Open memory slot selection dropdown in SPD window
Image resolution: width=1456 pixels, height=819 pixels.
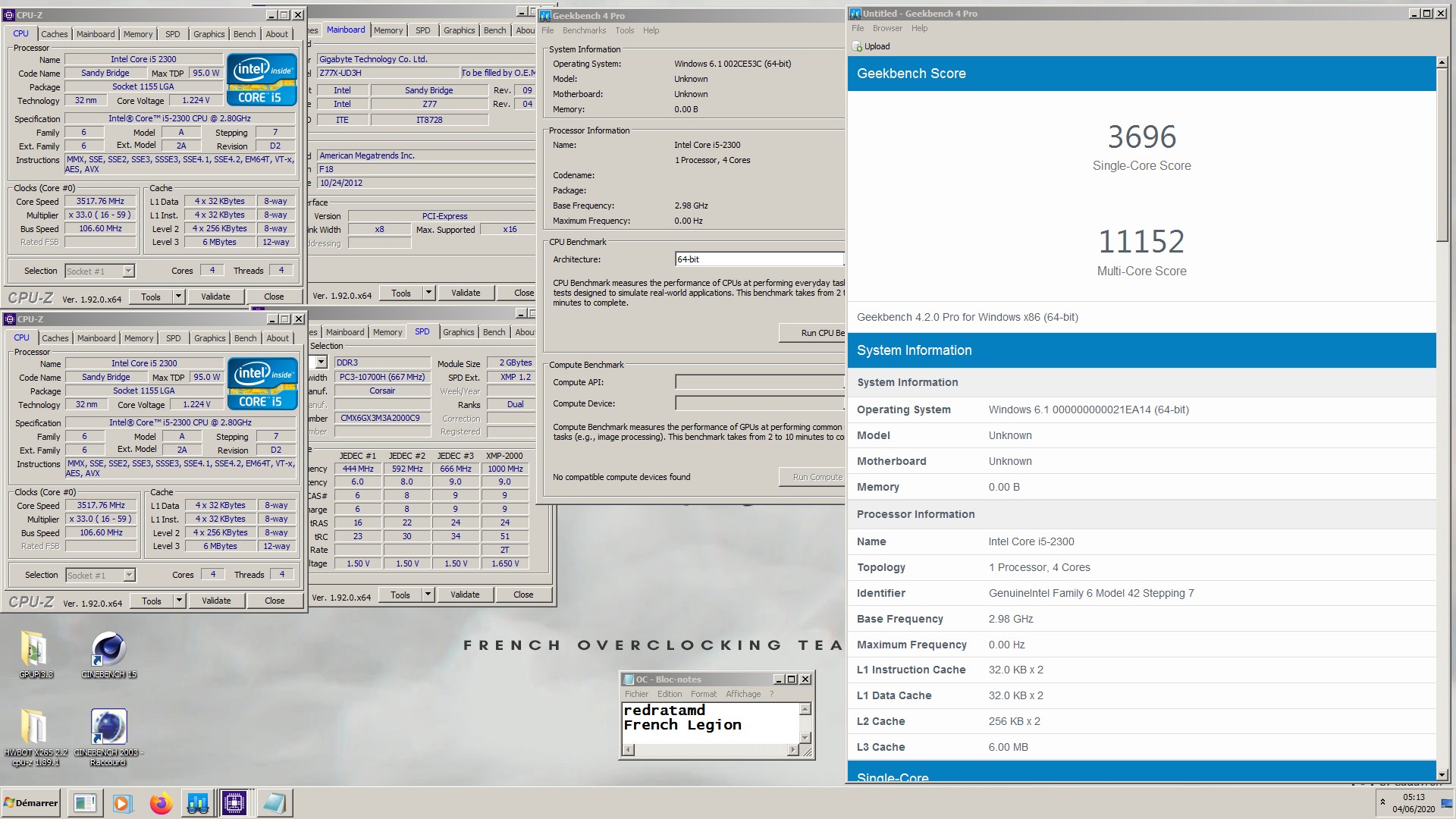[x=321, y=362]
